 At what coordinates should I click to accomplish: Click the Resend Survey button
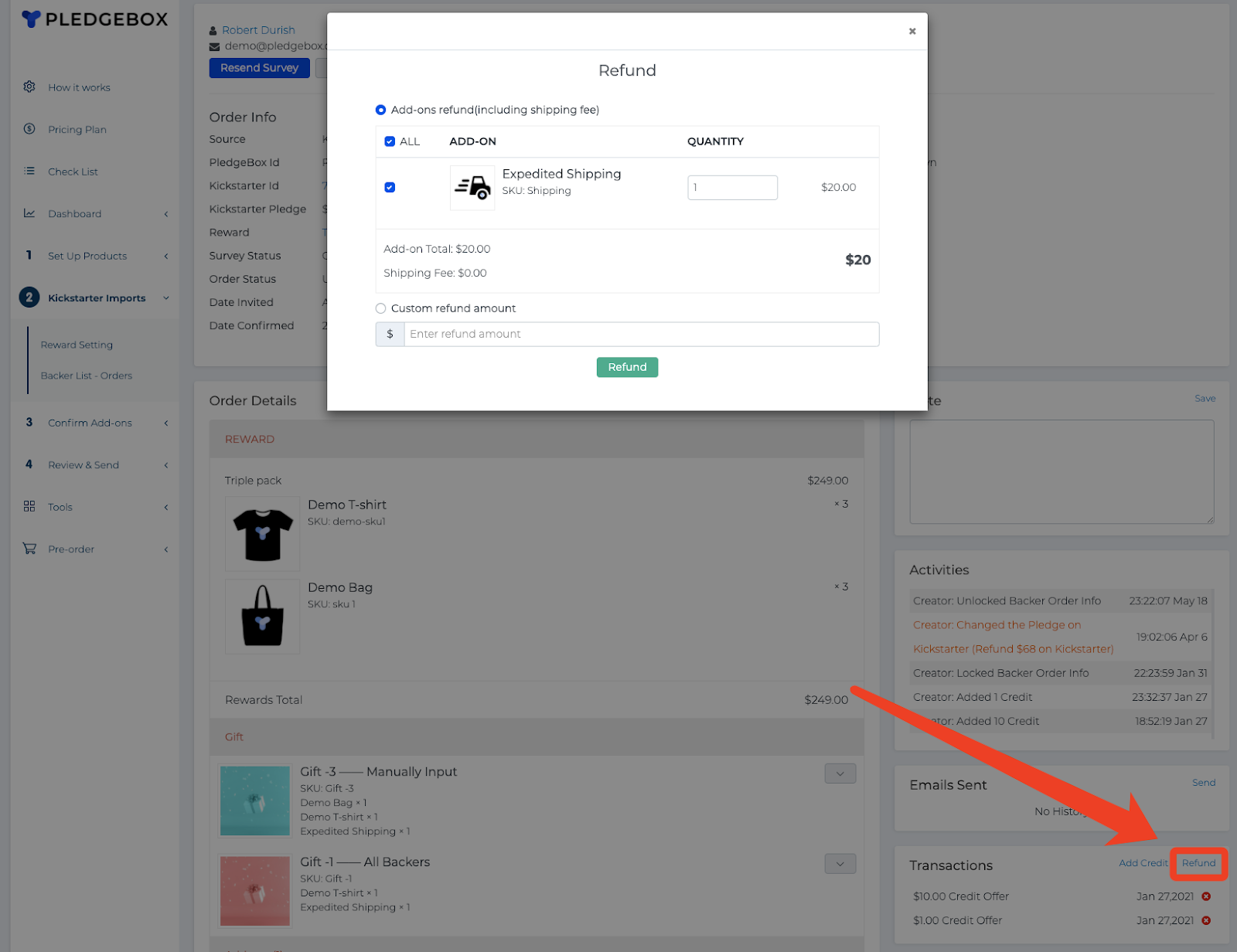(259, 68)
